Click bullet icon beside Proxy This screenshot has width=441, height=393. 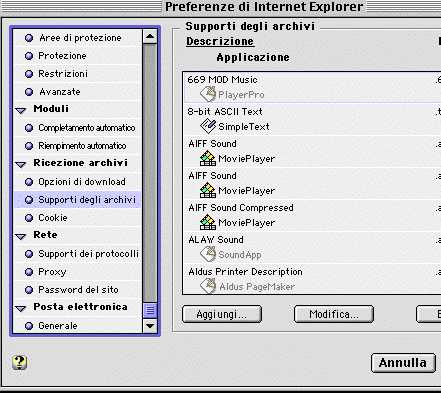click(29, 272)
